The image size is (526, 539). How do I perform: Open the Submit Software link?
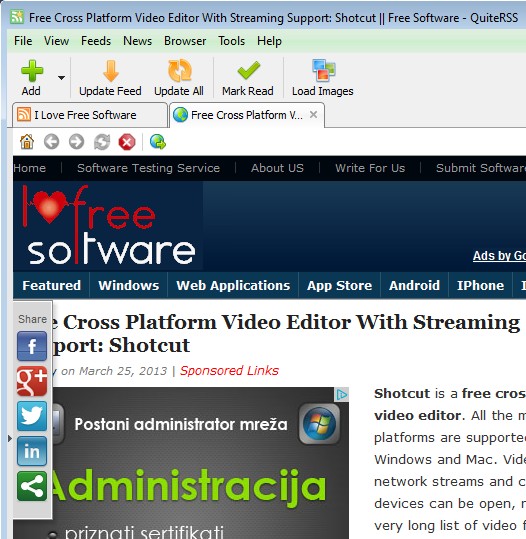tap(481, 168)
